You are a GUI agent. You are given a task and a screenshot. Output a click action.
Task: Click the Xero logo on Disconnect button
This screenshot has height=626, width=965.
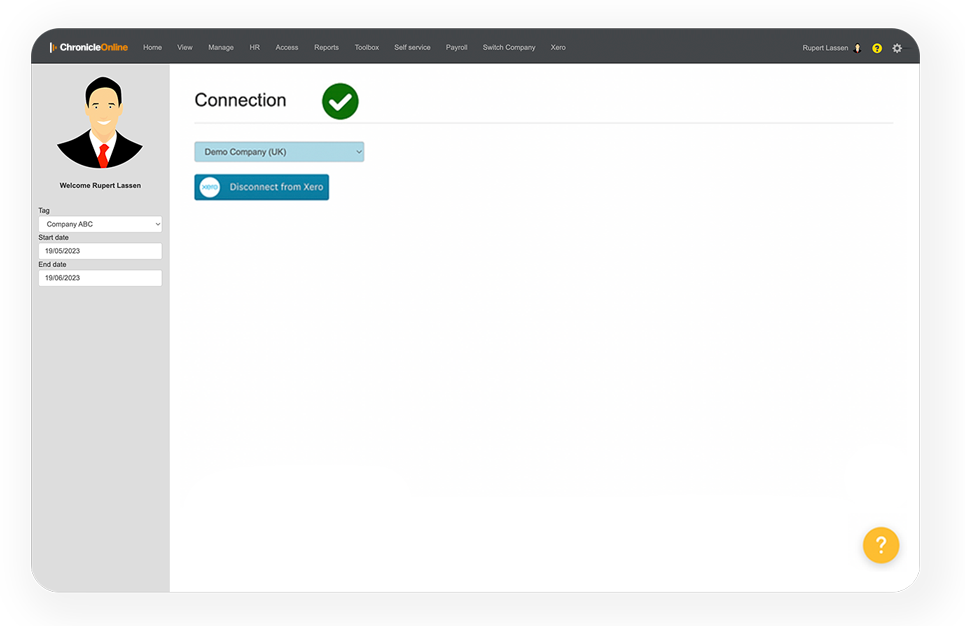tap(210, 187)
